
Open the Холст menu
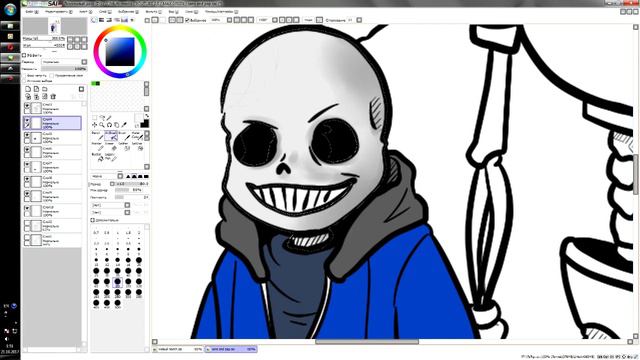86,12
